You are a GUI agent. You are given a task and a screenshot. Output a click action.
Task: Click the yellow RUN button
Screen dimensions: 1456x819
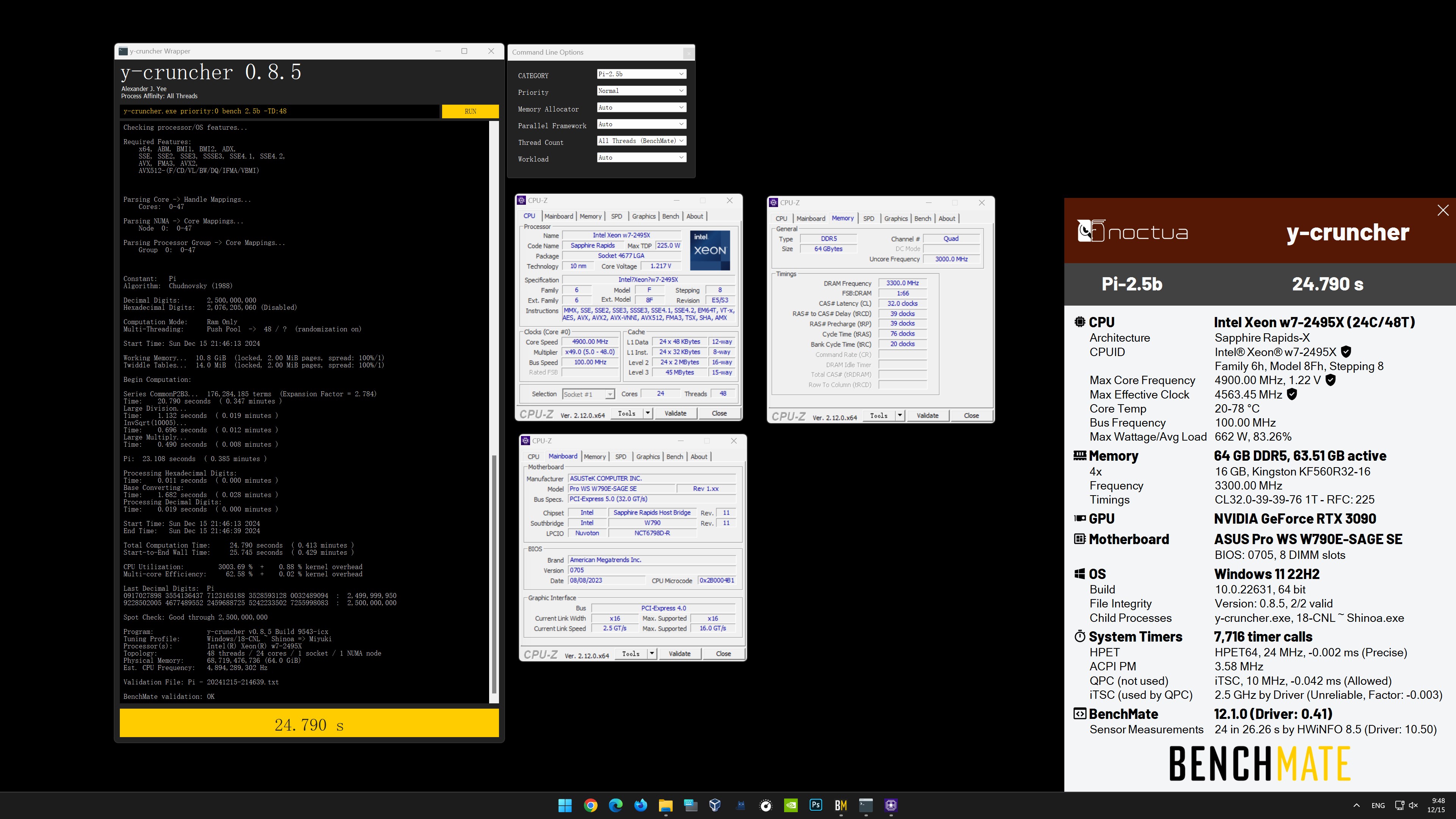pos(470,111)
